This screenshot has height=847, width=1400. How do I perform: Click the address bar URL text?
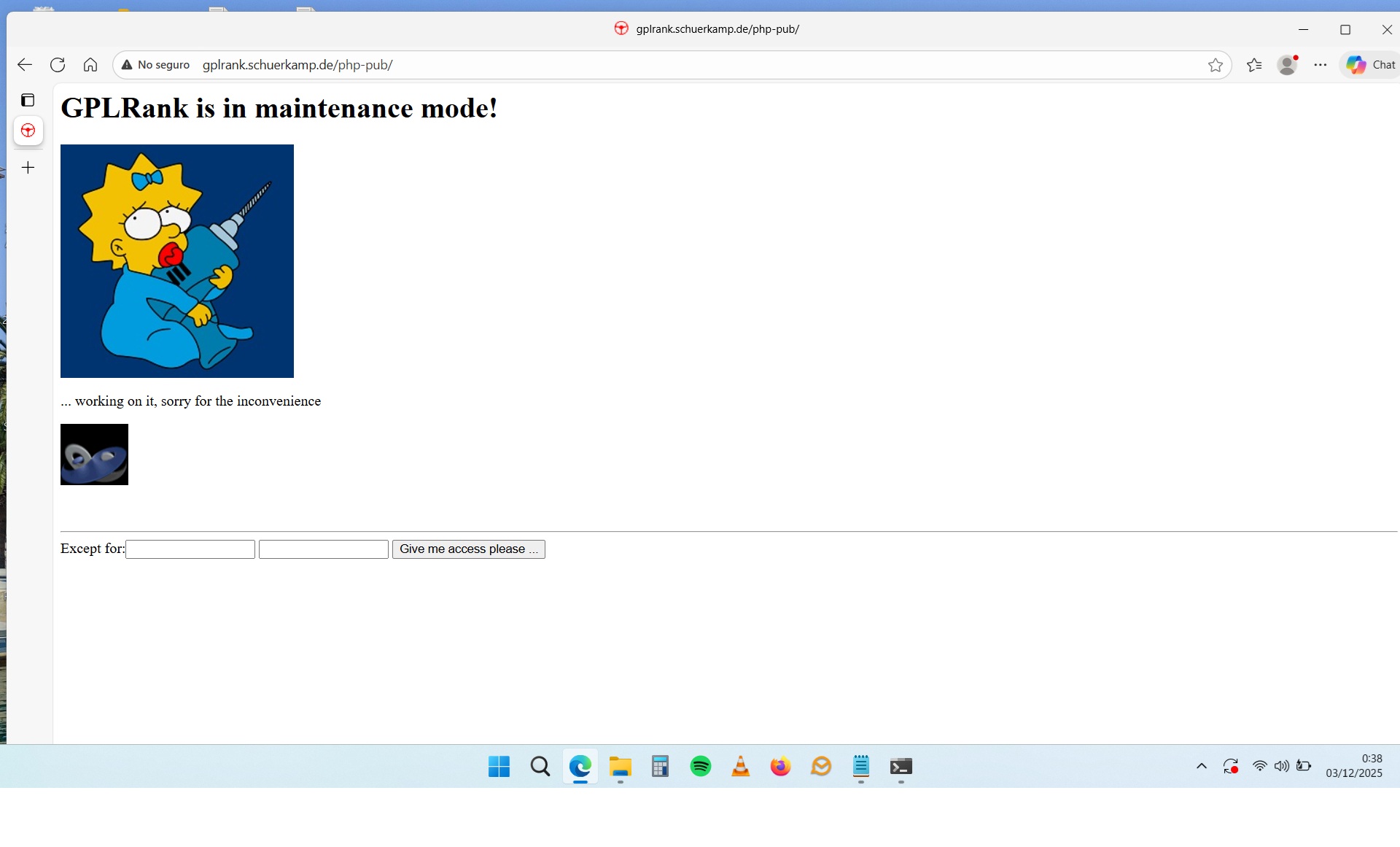pos(297,65)
